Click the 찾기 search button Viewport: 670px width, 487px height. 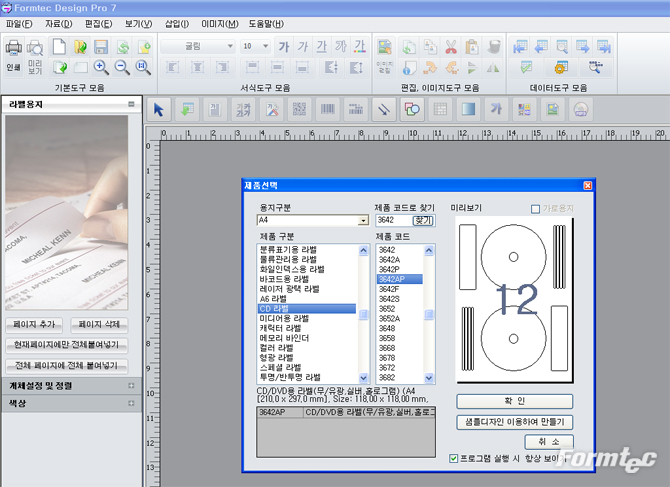[423, 220]
